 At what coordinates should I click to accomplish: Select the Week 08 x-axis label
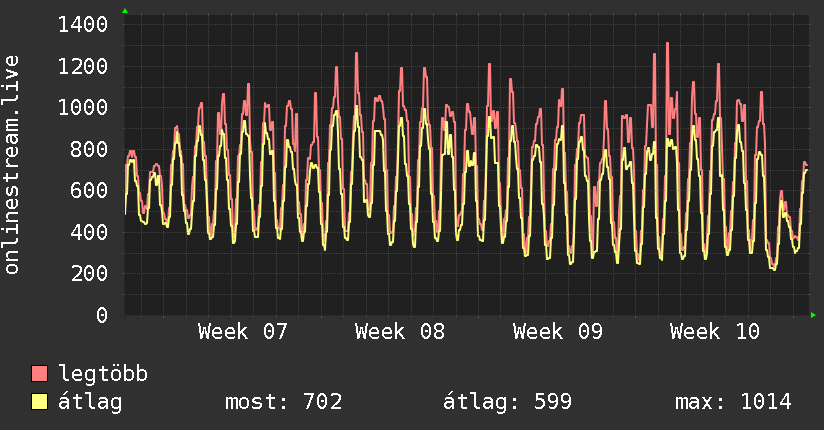pos(400,332)
